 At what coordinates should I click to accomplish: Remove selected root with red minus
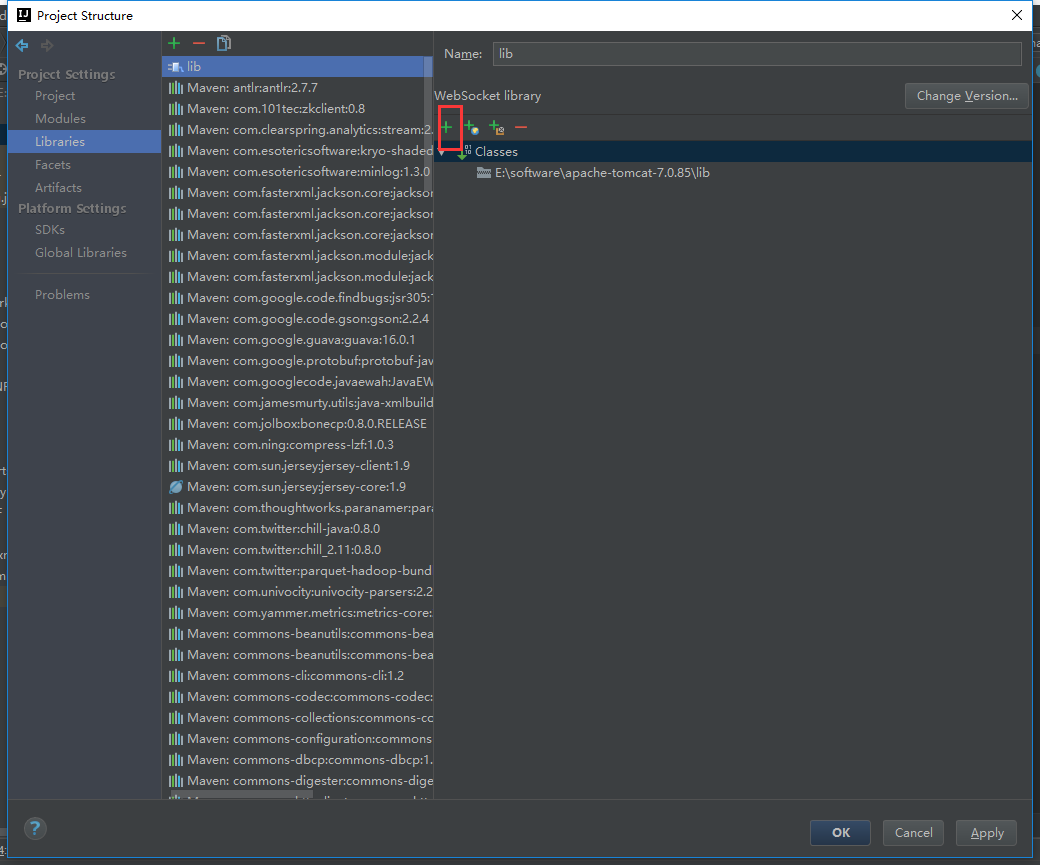[521, 127]
